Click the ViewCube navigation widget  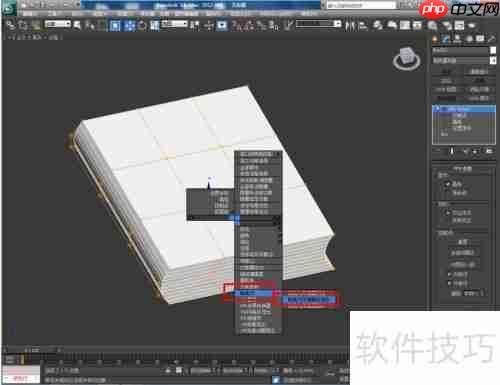click(x=406, y=59)
